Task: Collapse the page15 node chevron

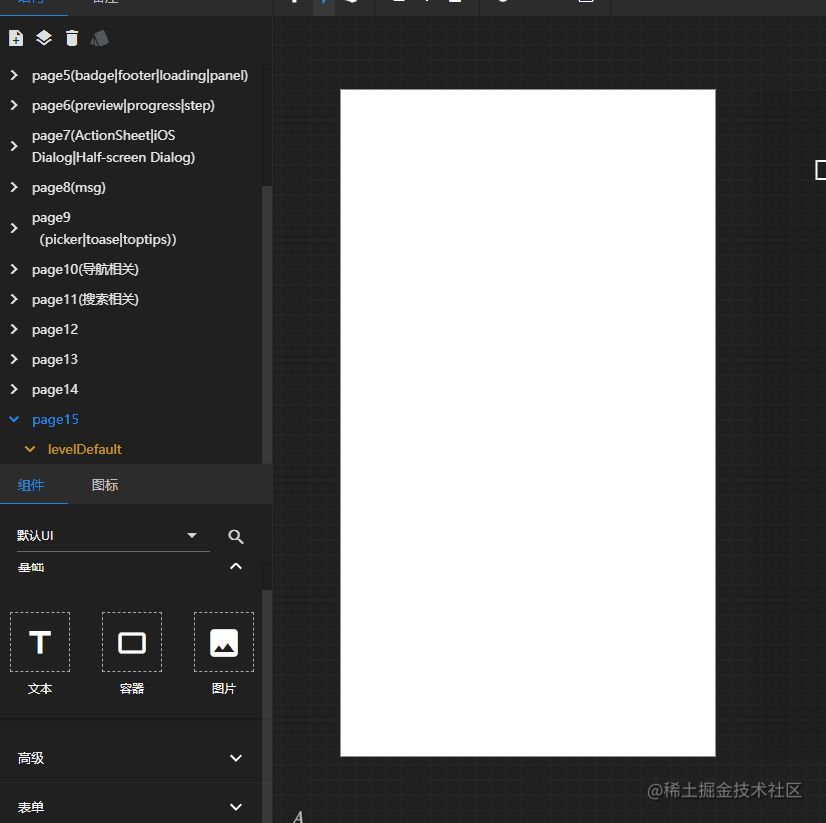Action: click(14, 419)
